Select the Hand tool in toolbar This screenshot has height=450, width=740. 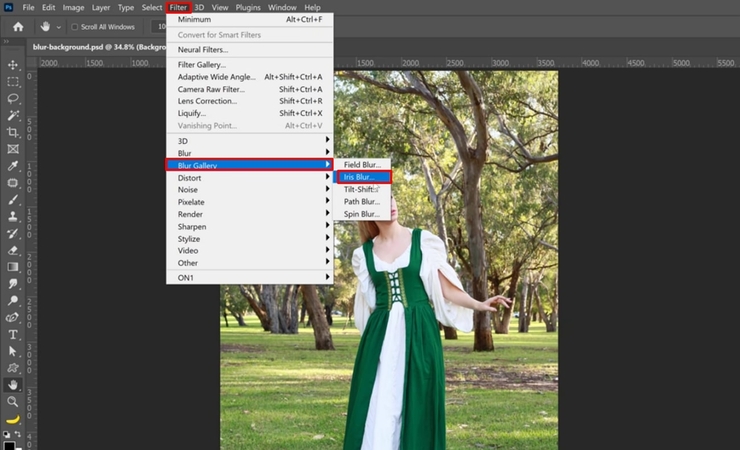[x=13, y=385]
